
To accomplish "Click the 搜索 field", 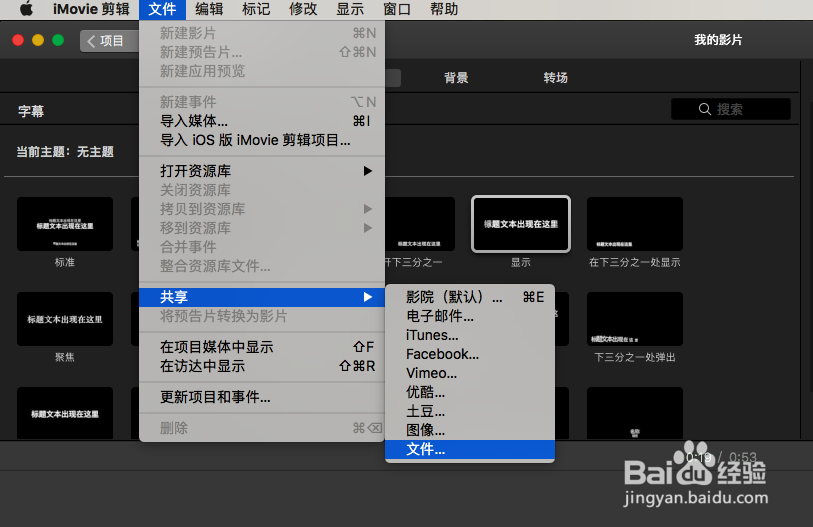I will [731, 109].
